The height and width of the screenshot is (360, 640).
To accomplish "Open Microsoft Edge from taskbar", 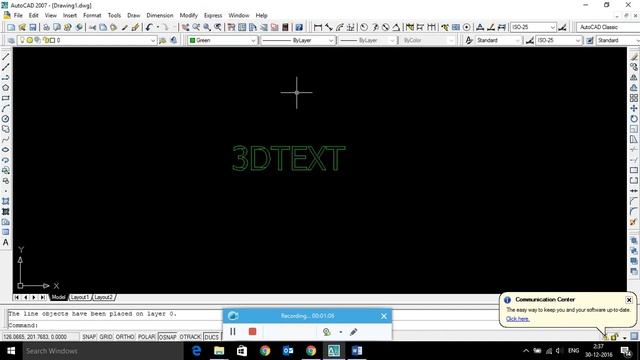I will [196, 351].
